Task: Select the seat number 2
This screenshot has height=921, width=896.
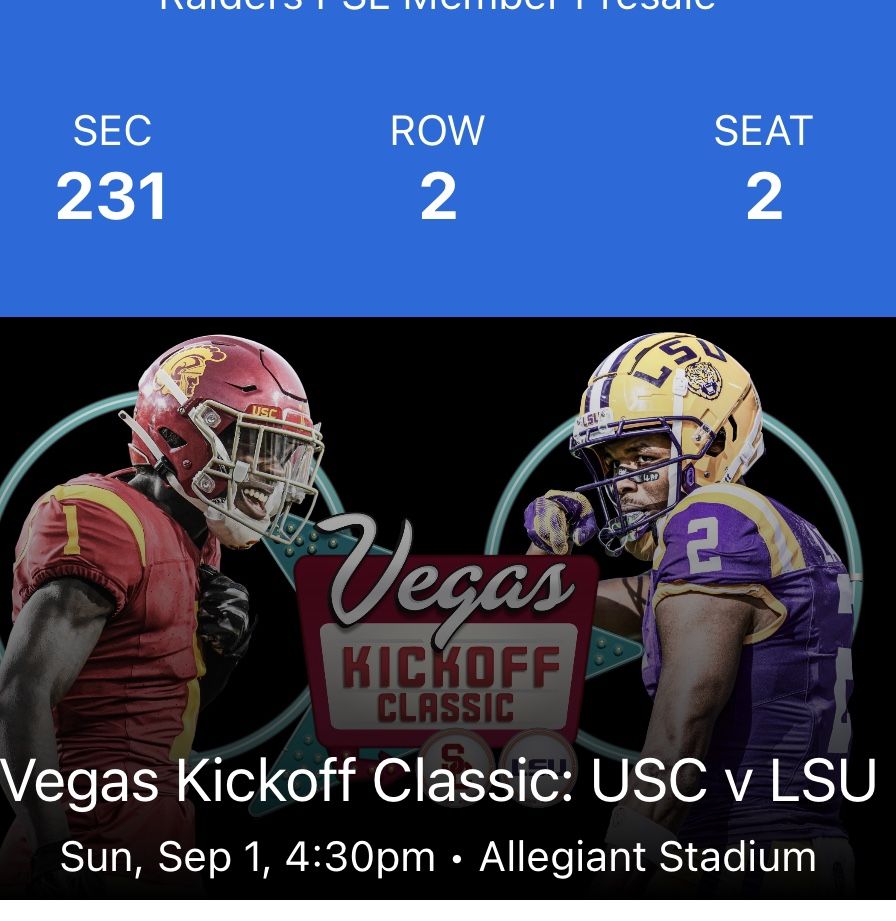Action: 764,197
